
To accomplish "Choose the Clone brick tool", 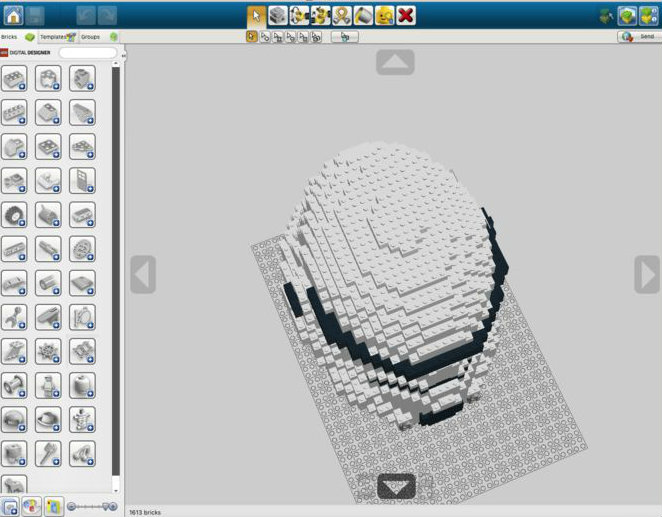I will tap(278, 16).
